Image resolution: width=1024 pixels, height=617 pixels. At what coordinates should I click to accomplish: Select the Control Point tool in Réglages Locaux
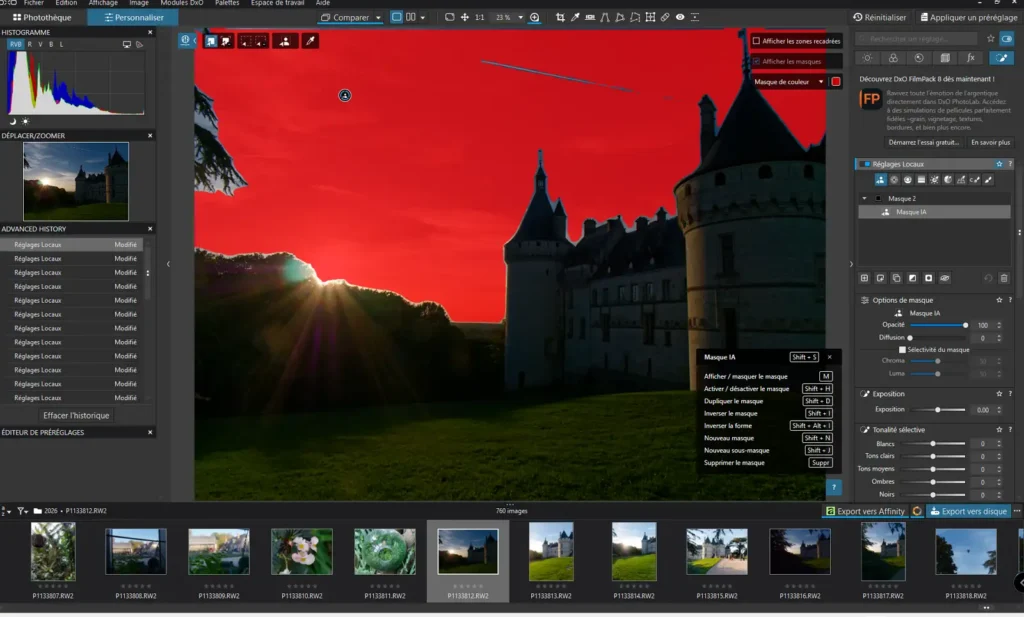tap(894, 180)
